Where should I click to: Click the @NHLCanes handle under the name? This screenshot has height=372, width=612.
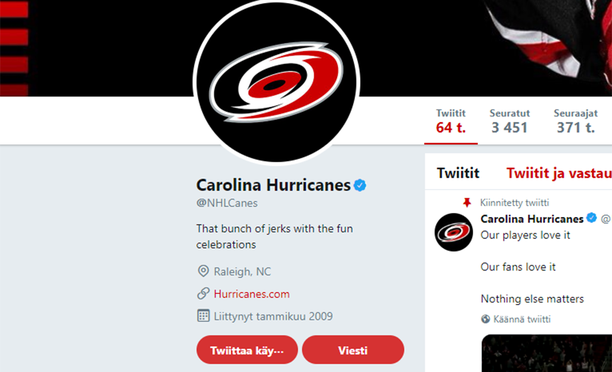pyautogui.click(x=227, y=203)
